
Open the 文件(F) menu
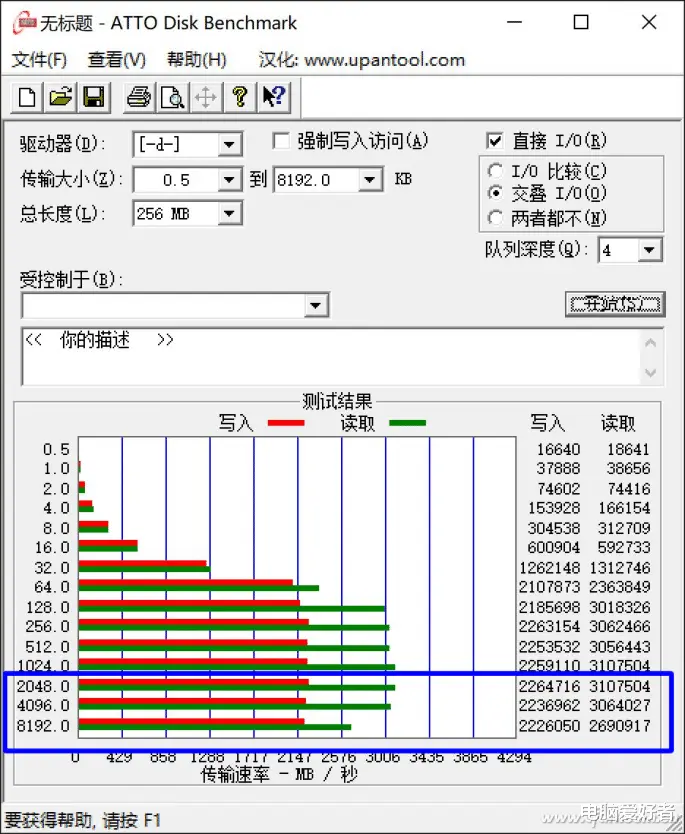(39, 60)
